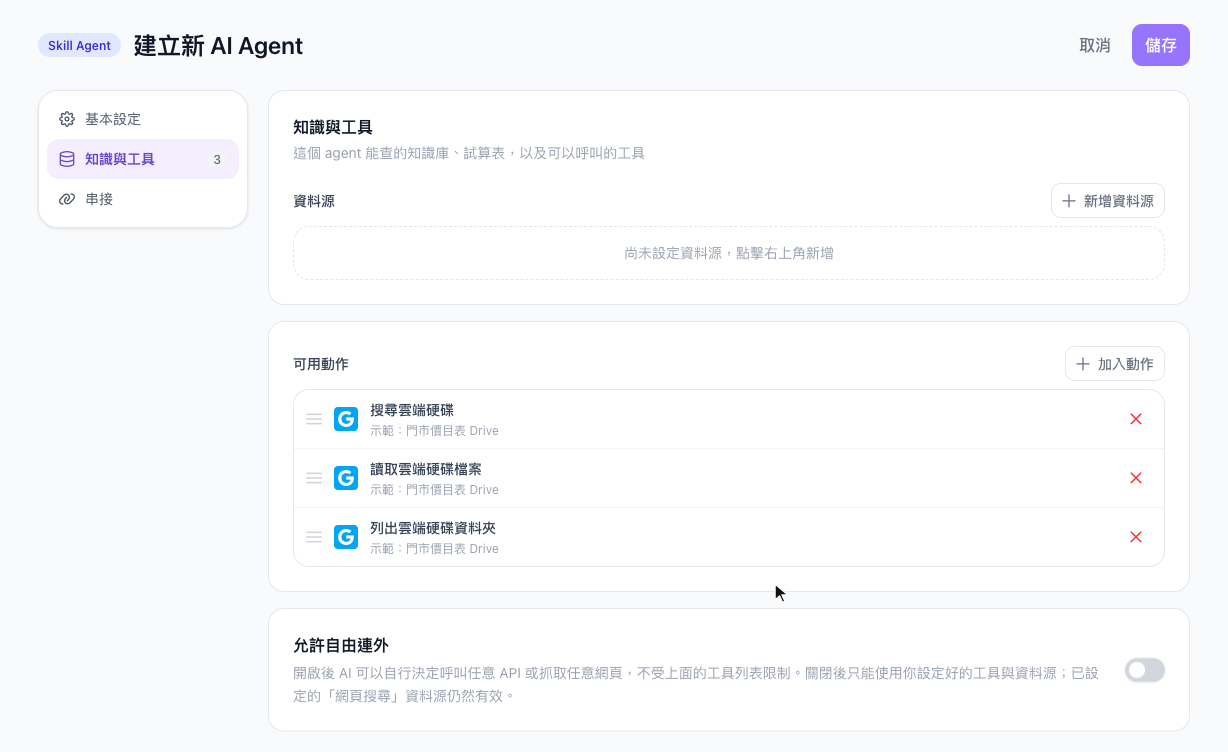Remove the 搜尋雲端硬碟 action

[1136, 419]
